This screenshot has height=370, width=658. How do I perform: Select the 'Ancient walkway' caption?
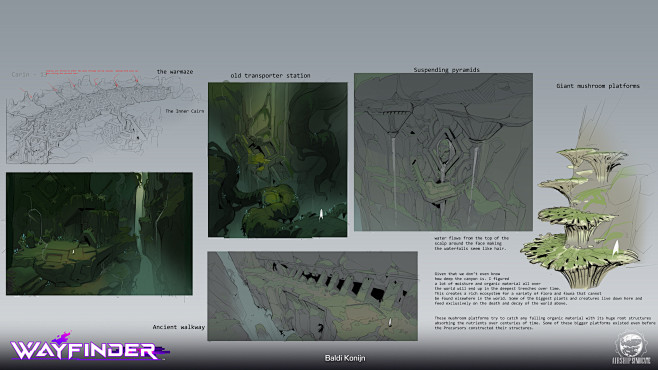point(179,327)
